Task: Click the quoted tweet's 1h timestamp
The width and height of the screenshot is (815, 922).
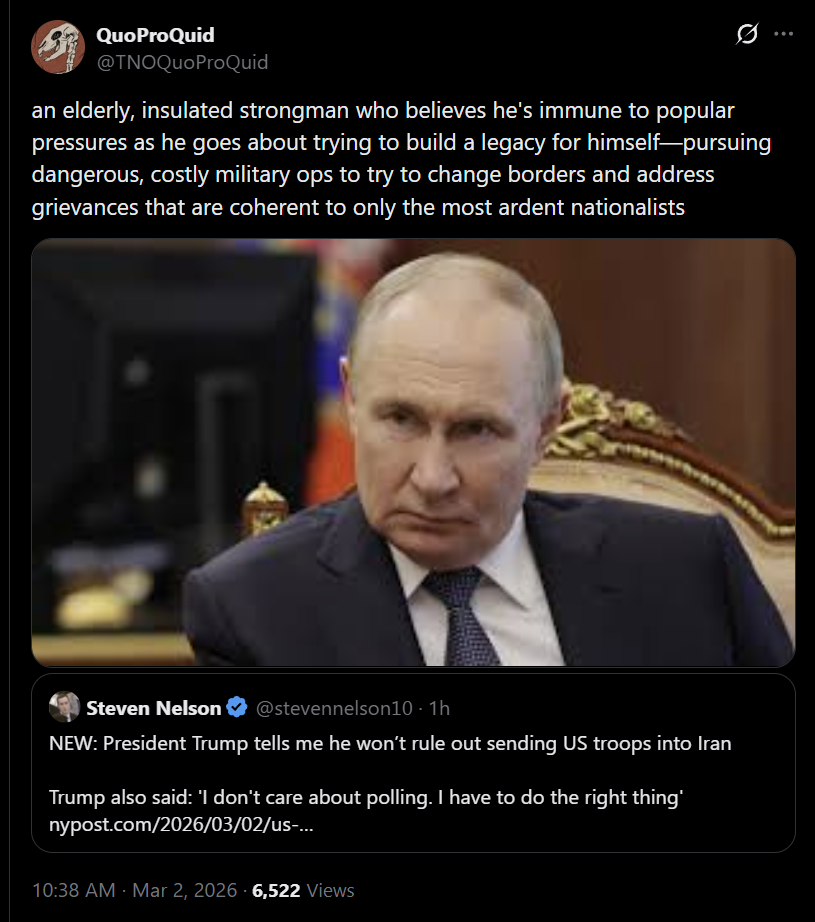Action: [438, 708]
